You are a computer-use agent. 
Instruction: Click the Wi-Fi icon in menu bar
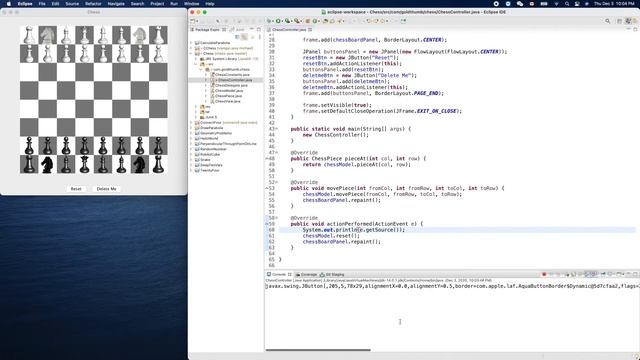click(x=556, y=4)
